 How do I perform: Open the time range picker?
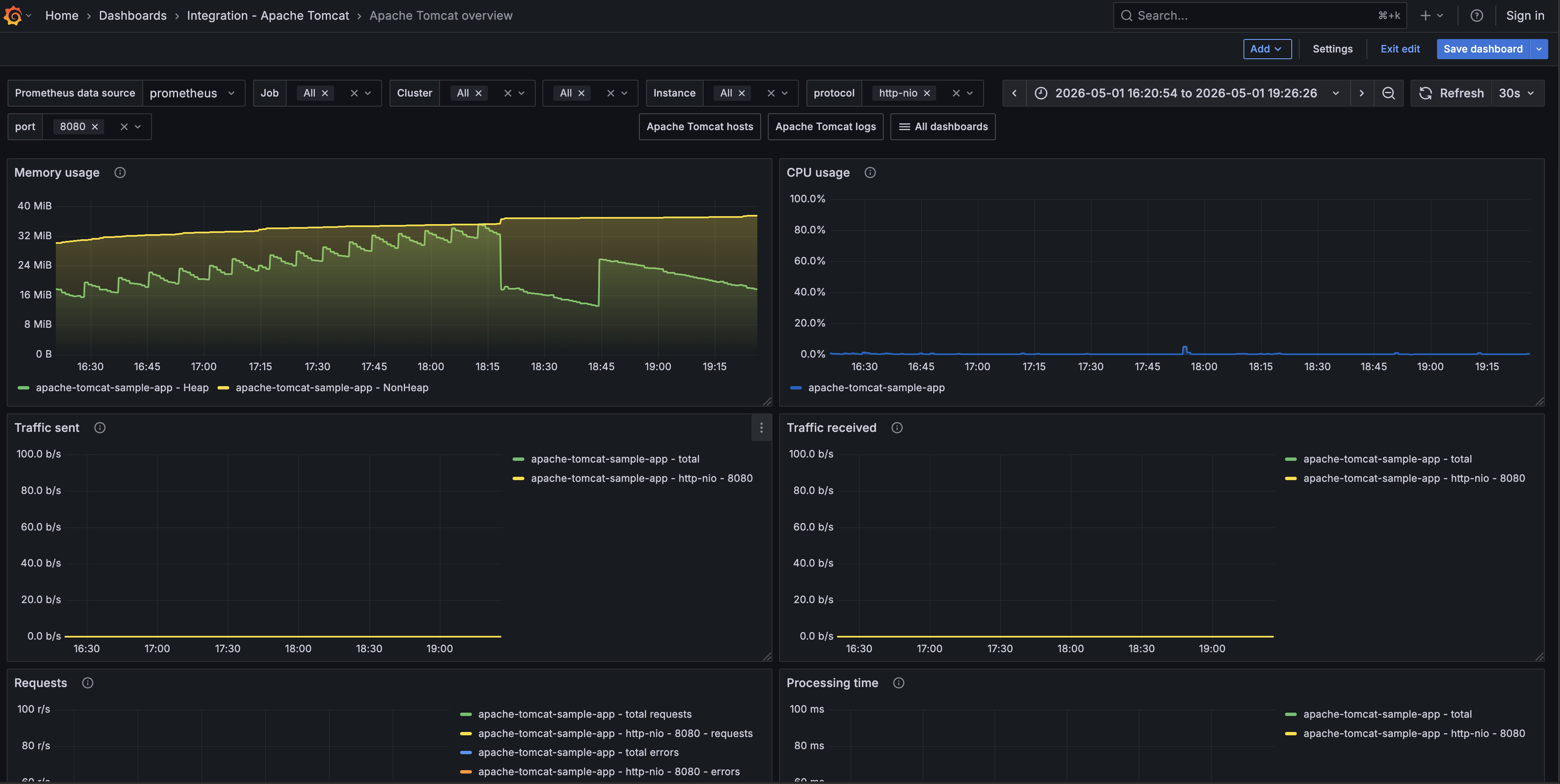tap(1188, 93)
